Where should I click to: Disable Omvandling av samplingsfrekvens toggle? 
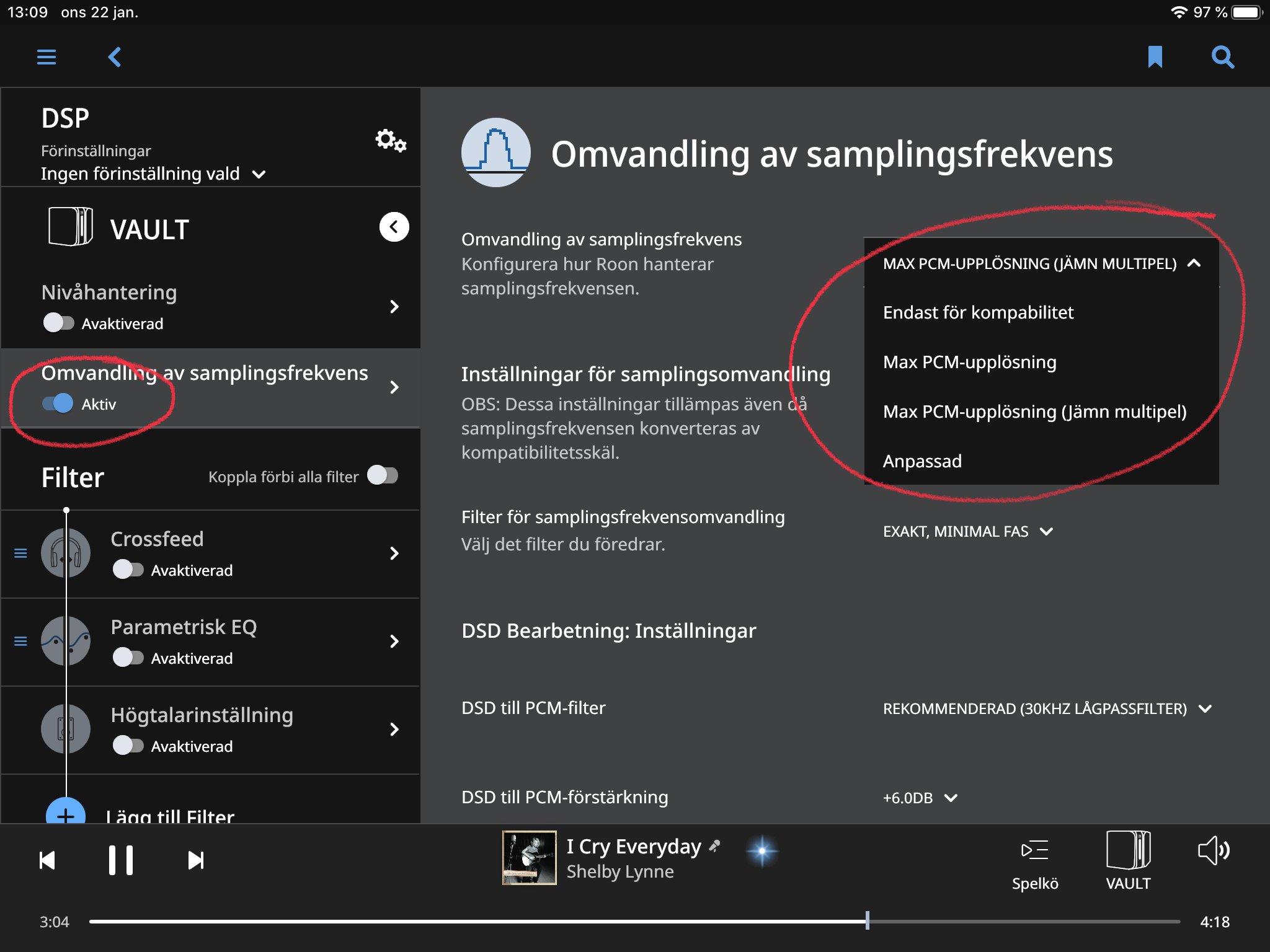pos(59,403)
